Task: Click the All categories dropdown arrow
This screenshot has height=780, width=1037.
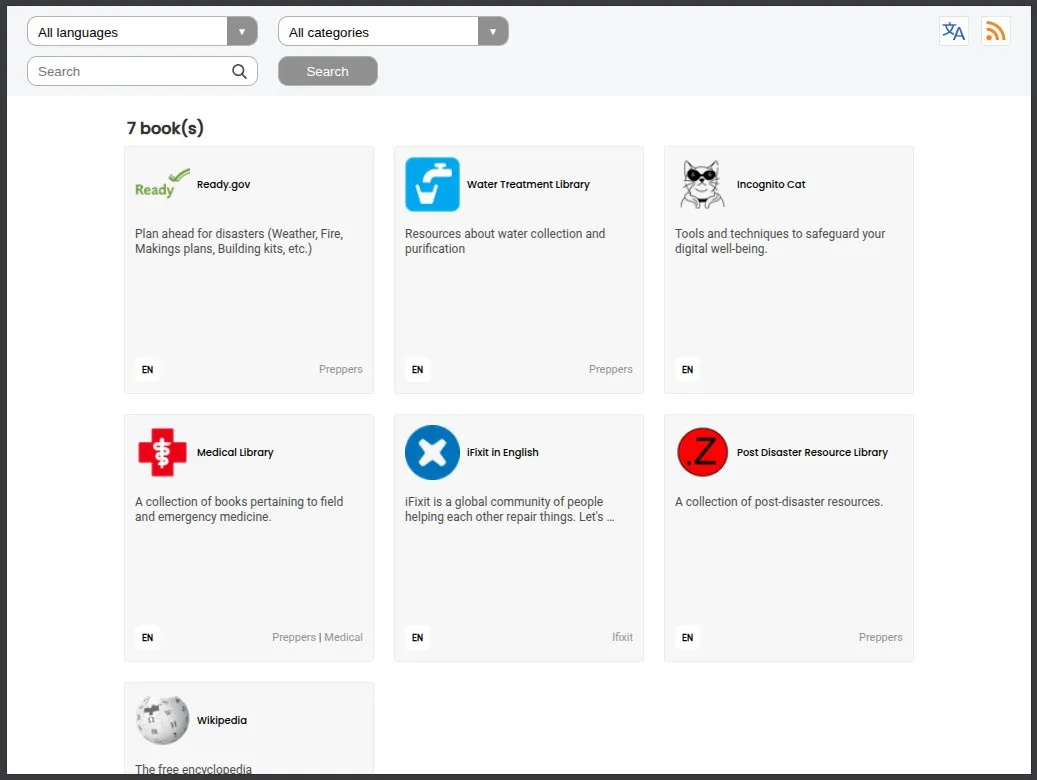Action: pos(493,31)
